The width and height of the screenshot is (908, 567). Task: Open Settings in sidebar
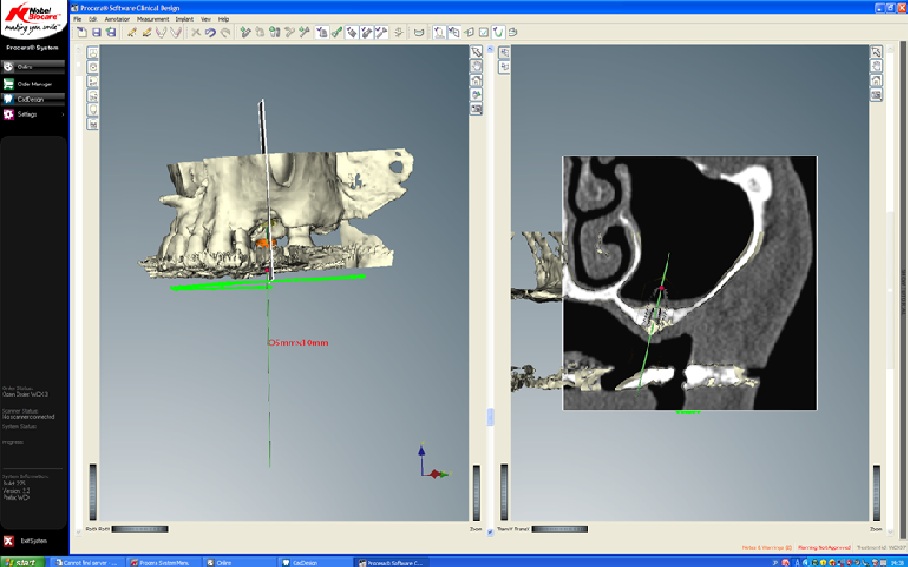coord(33,115)
